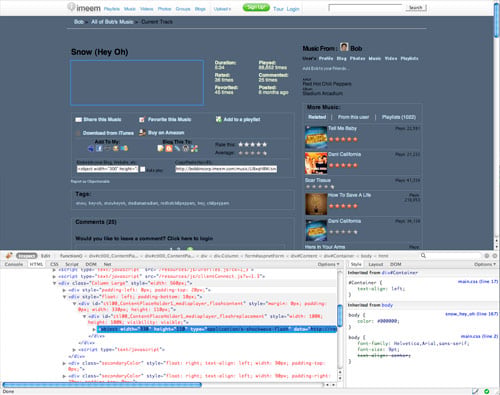Click the Favorite this Music icon
The image size is (500, 395).
(142, 119)
